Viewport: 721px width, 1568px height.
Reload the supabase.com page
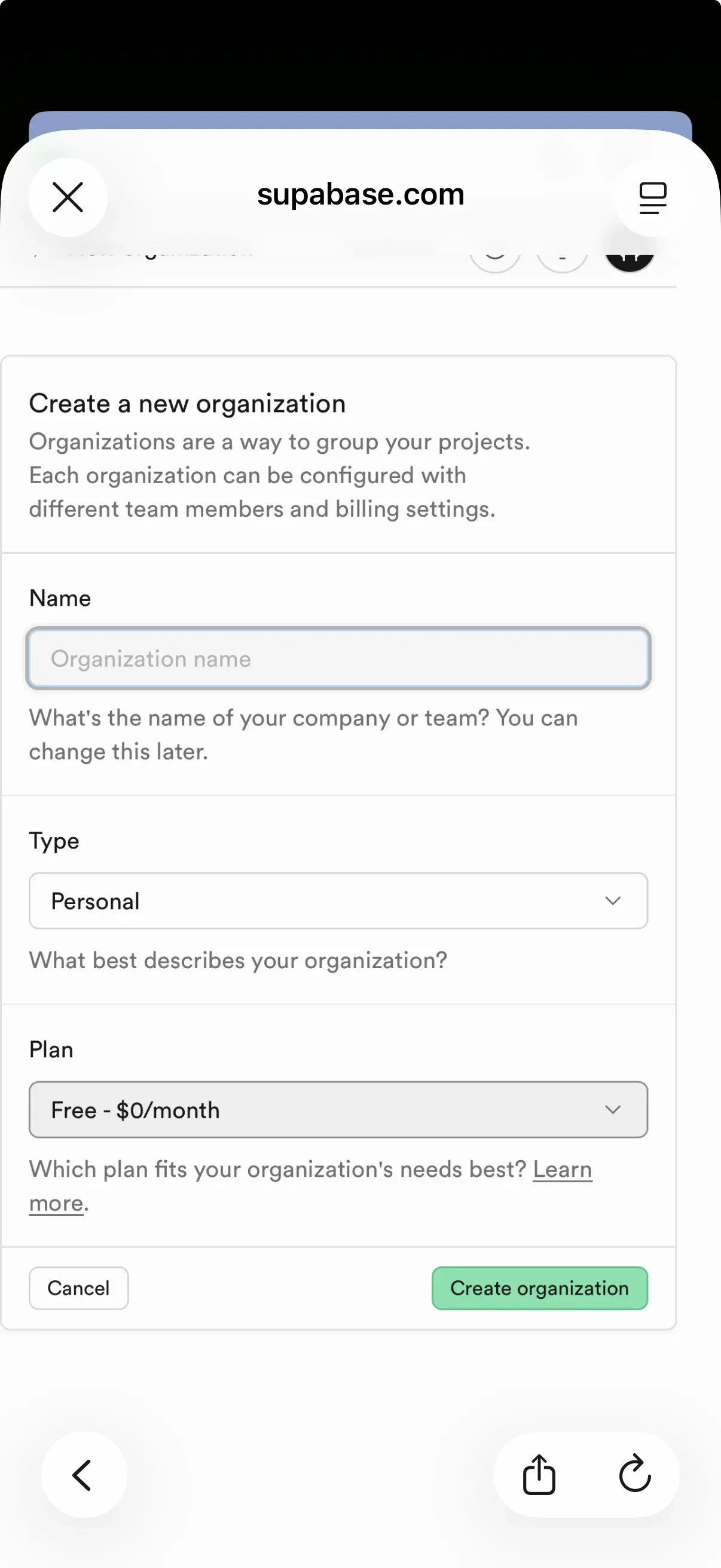click(x=636, y=1475)
